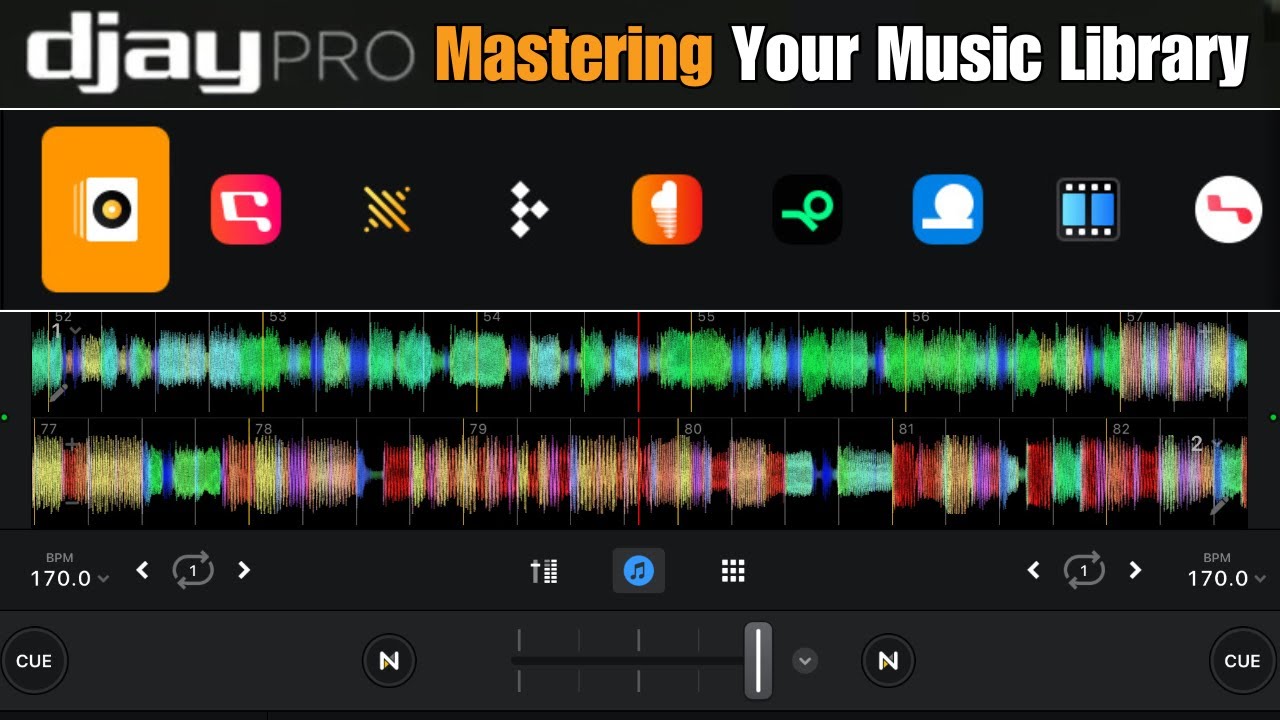1280x720 pixels.
Task: Toggle loop on left deck
Action: pyautogui.click(x=193, y=571)
